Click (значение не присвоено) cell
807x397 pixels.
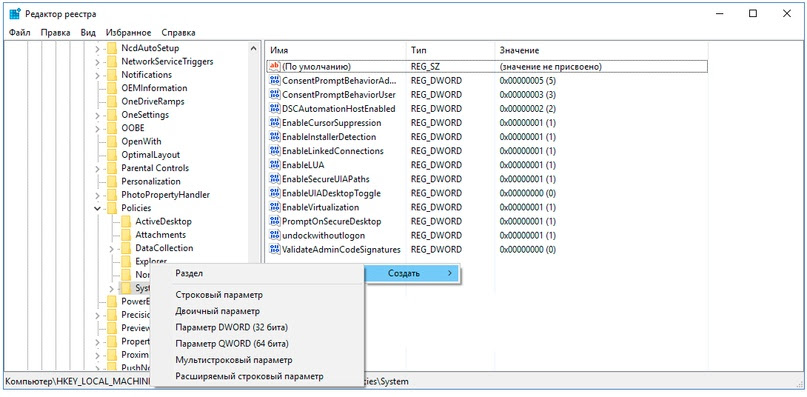coord(550,67)
